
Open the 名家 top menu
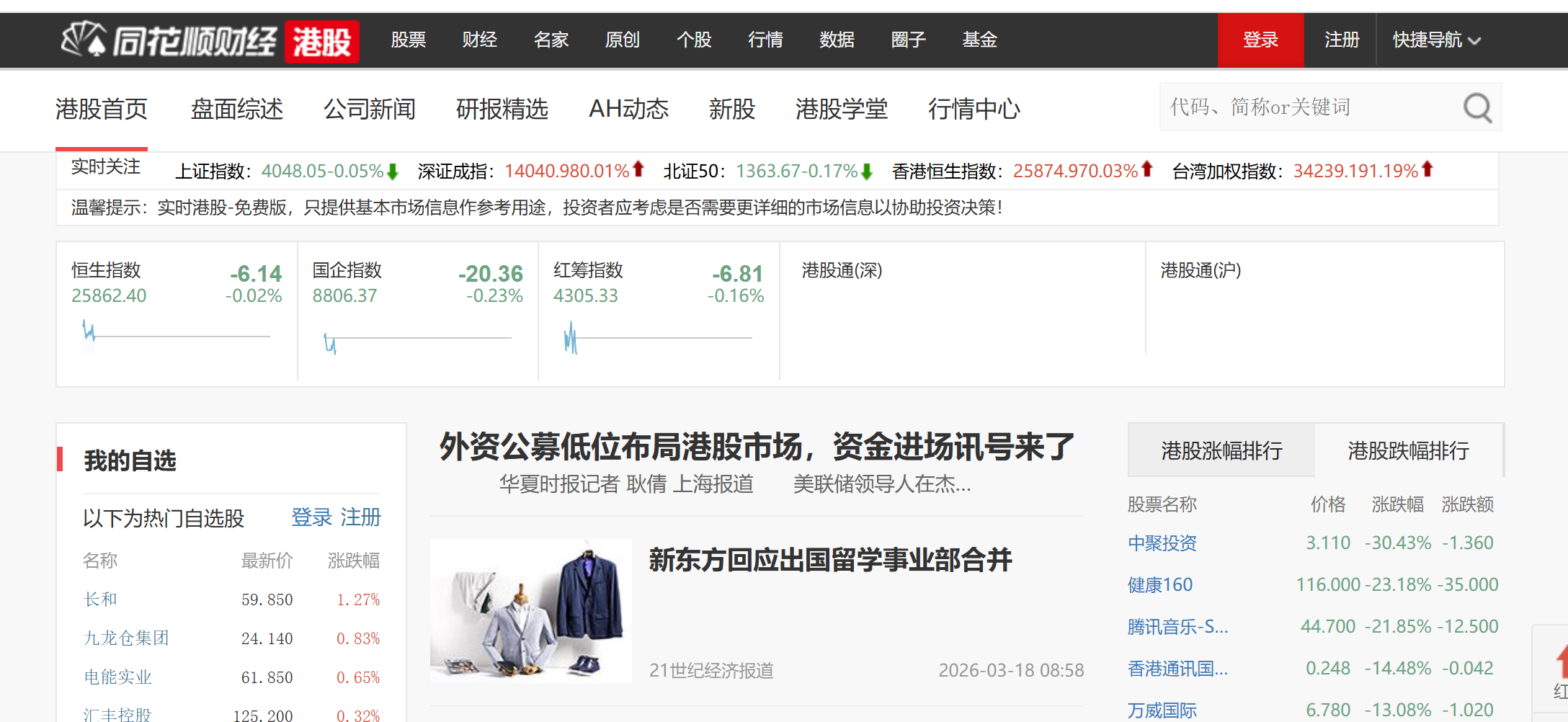pos(551,40)
